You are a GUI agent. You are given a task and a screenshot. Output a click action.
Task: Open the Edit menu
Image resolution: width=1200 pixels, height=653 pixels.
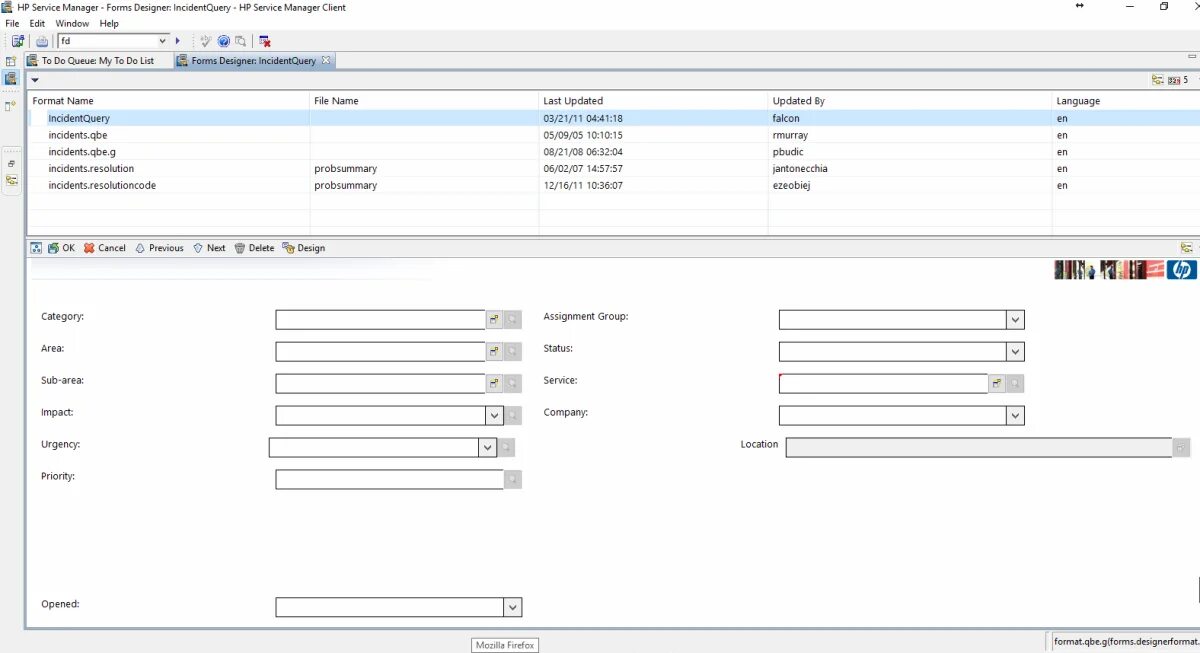37,23
